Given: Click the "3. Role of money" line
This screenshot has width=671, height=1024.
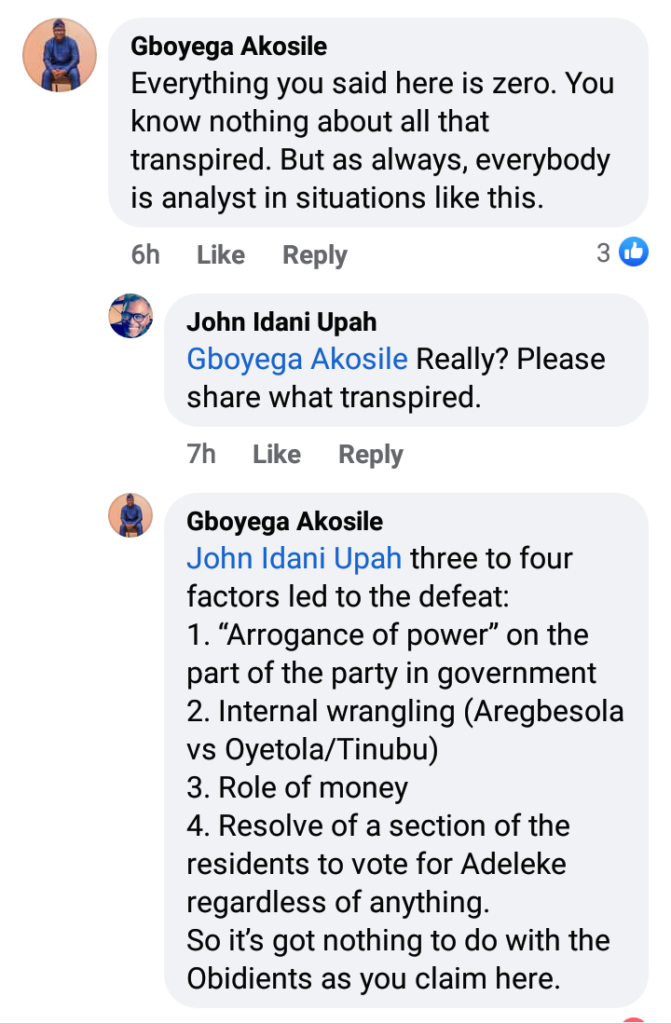Looking at the screenshot, I should tap(297, 787).
